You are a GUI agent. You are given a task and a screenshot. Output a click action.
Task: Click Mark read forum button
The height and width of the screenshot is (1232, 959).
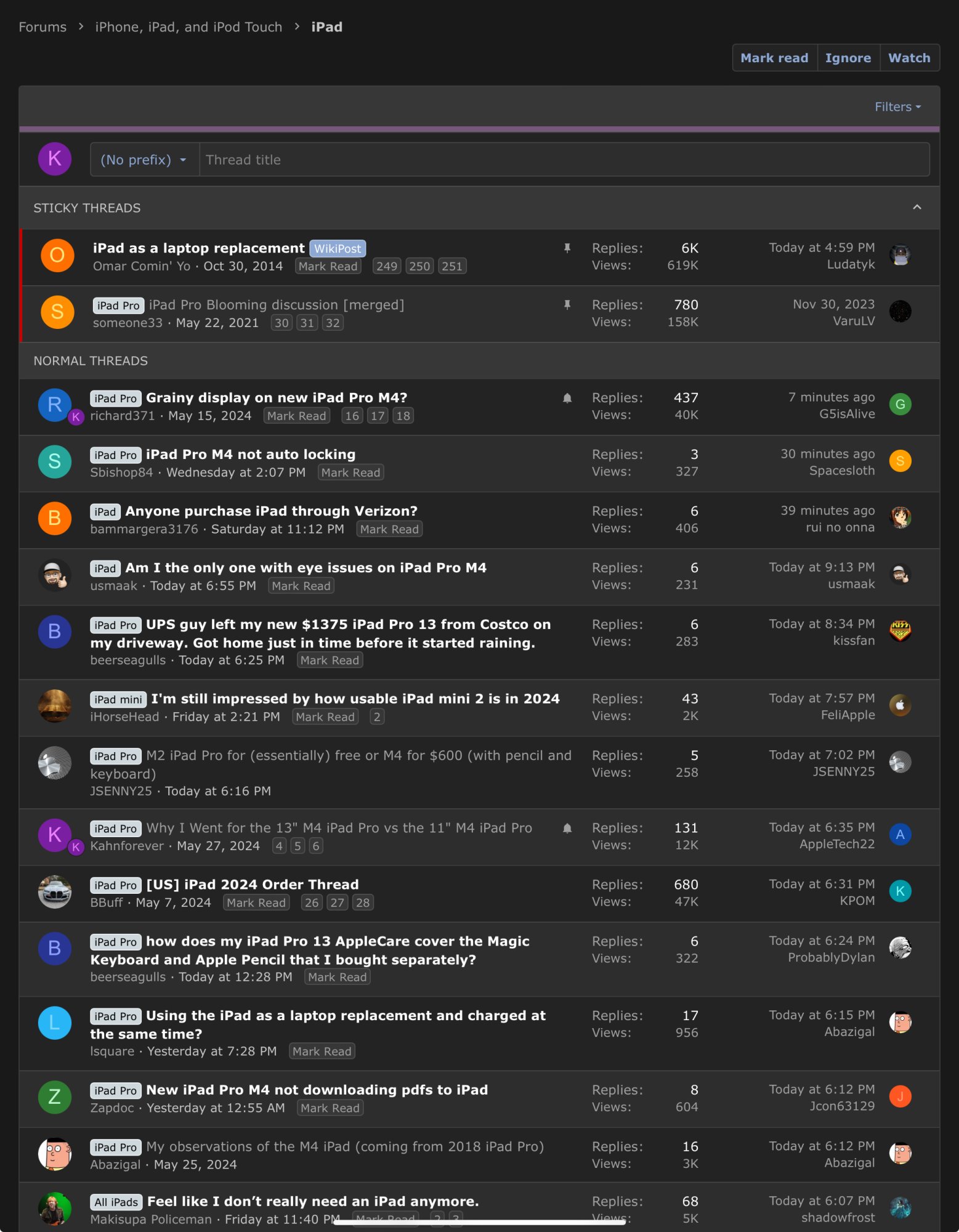[774, 58]
